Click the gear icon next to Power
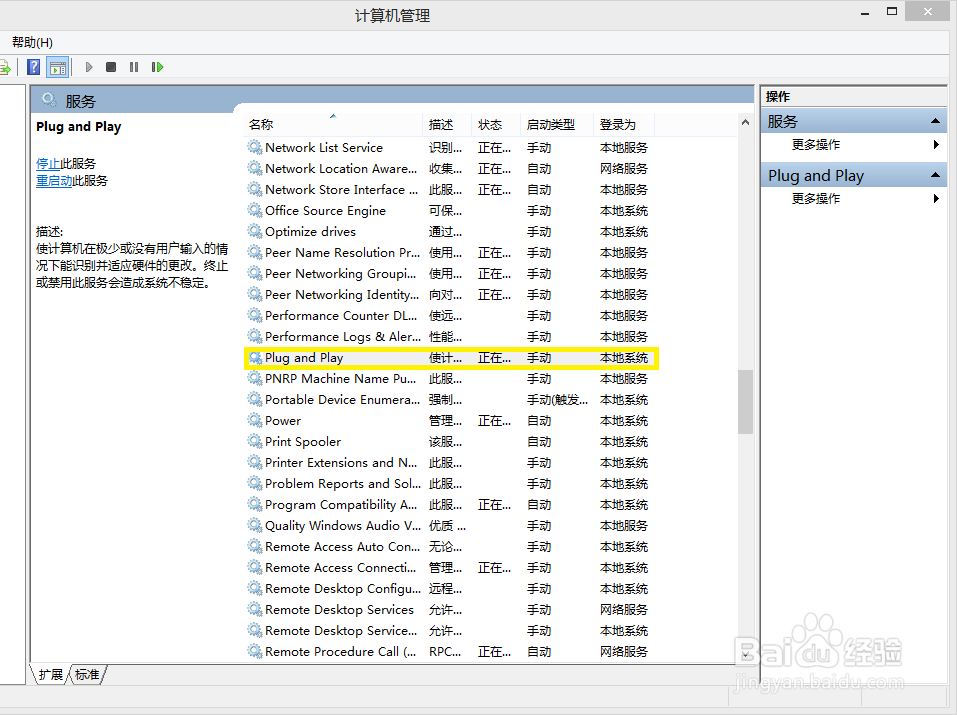The width and height of the screenshot is (957, 715). coord(255,420)
